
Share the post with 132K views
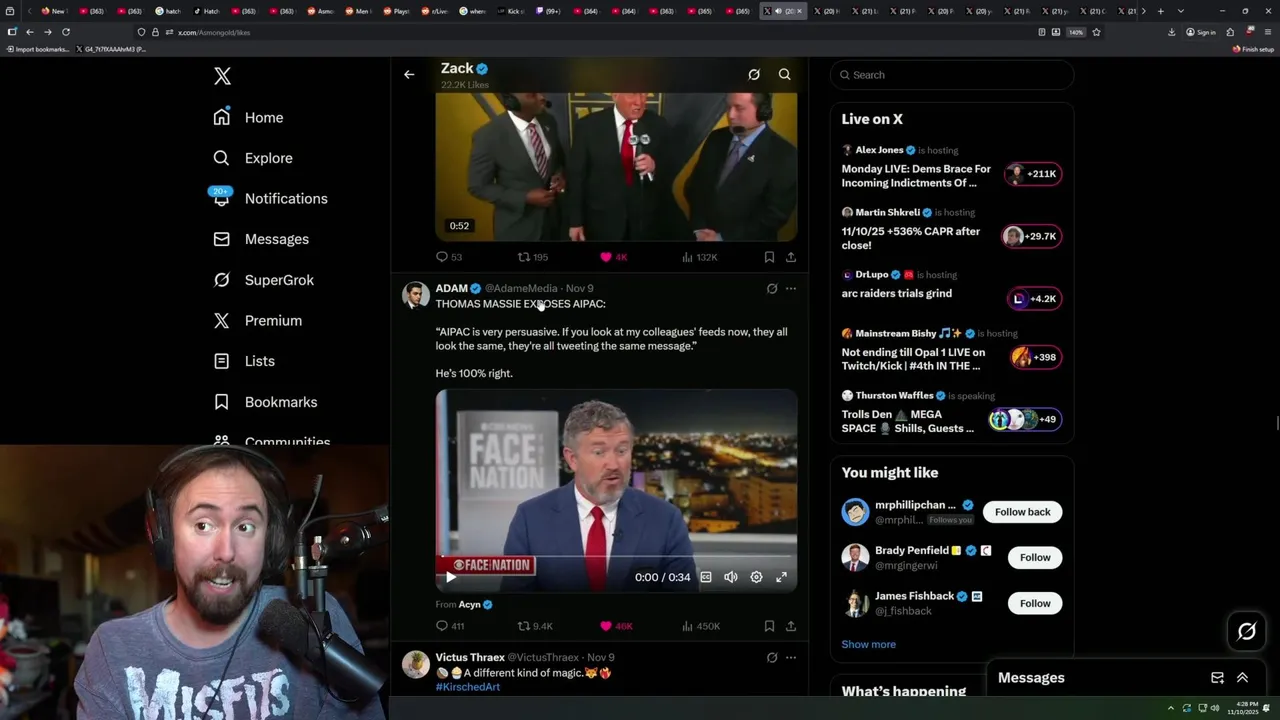coord(791,257)
